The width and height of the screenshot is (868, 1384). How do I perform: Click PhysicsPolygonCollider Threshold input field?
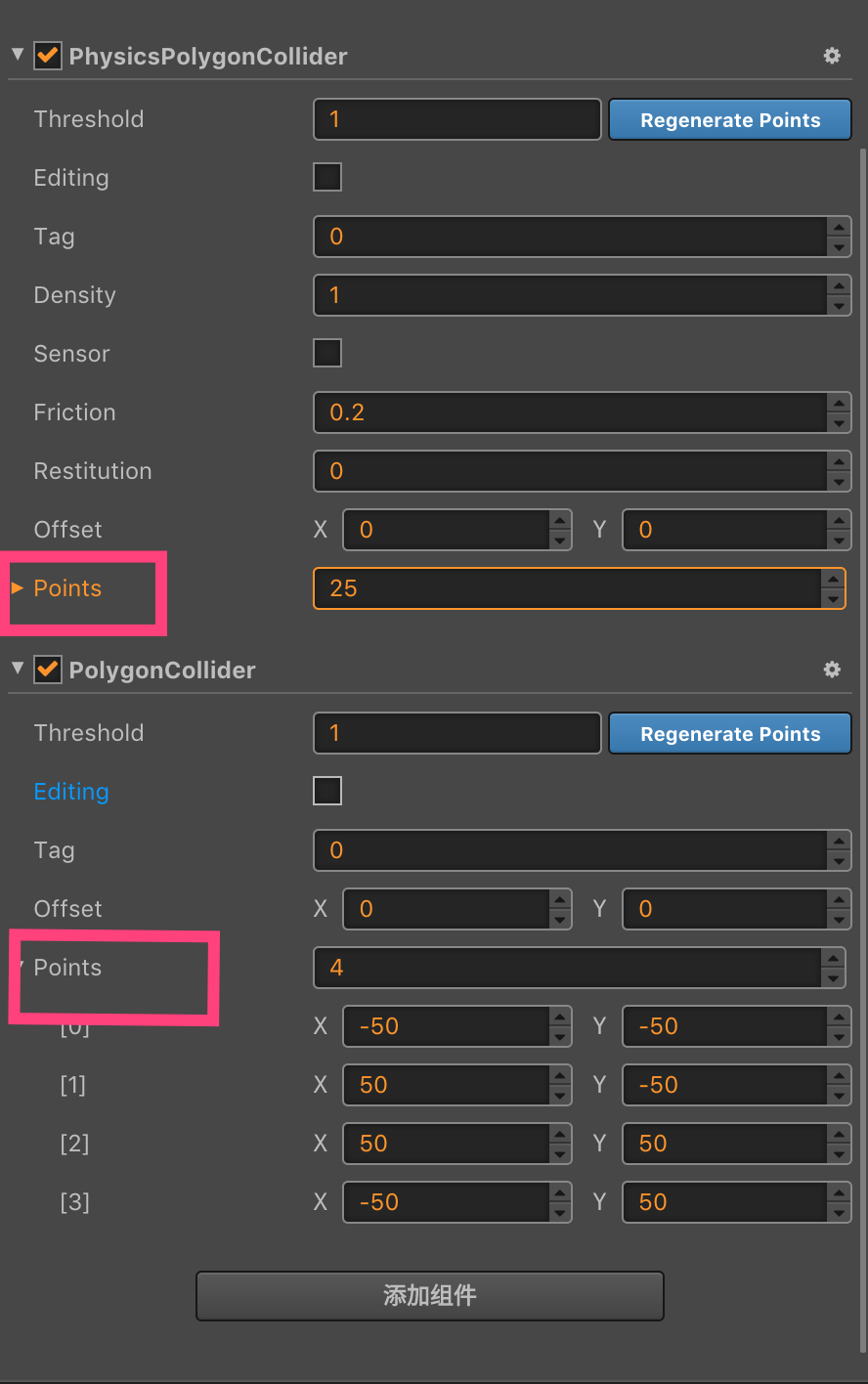coord(456,119)
